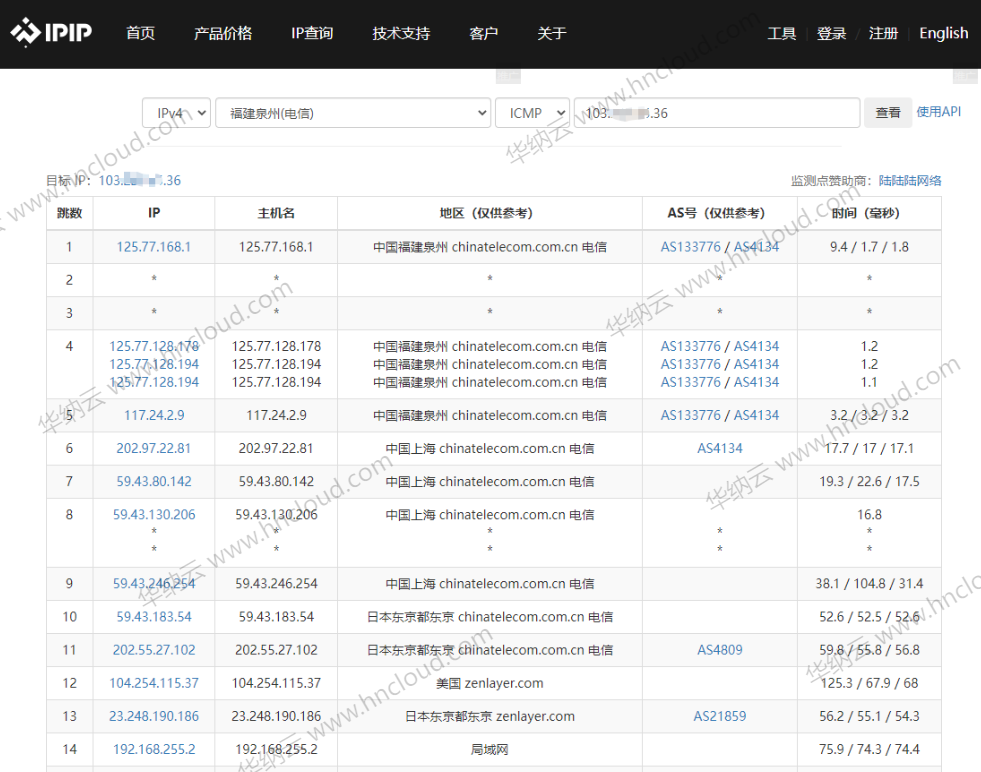This screenshot has width=981, height=772.
Task: Open the 技术支持 menu item
Action: pyautogui.click(x=401, y=33)
